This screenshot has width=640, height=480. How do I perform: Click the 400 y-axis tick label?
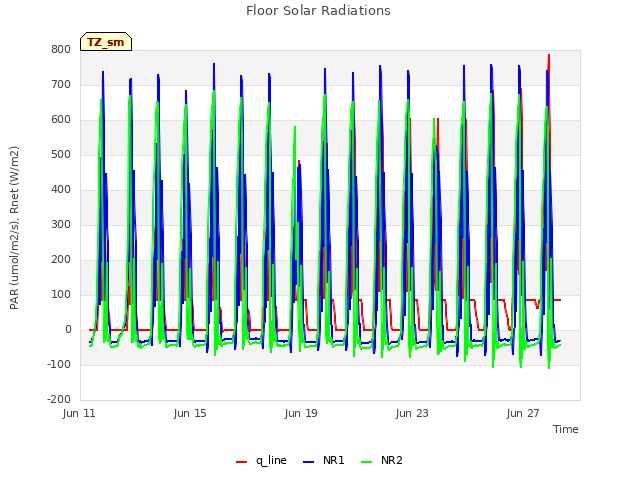[61, 189]
